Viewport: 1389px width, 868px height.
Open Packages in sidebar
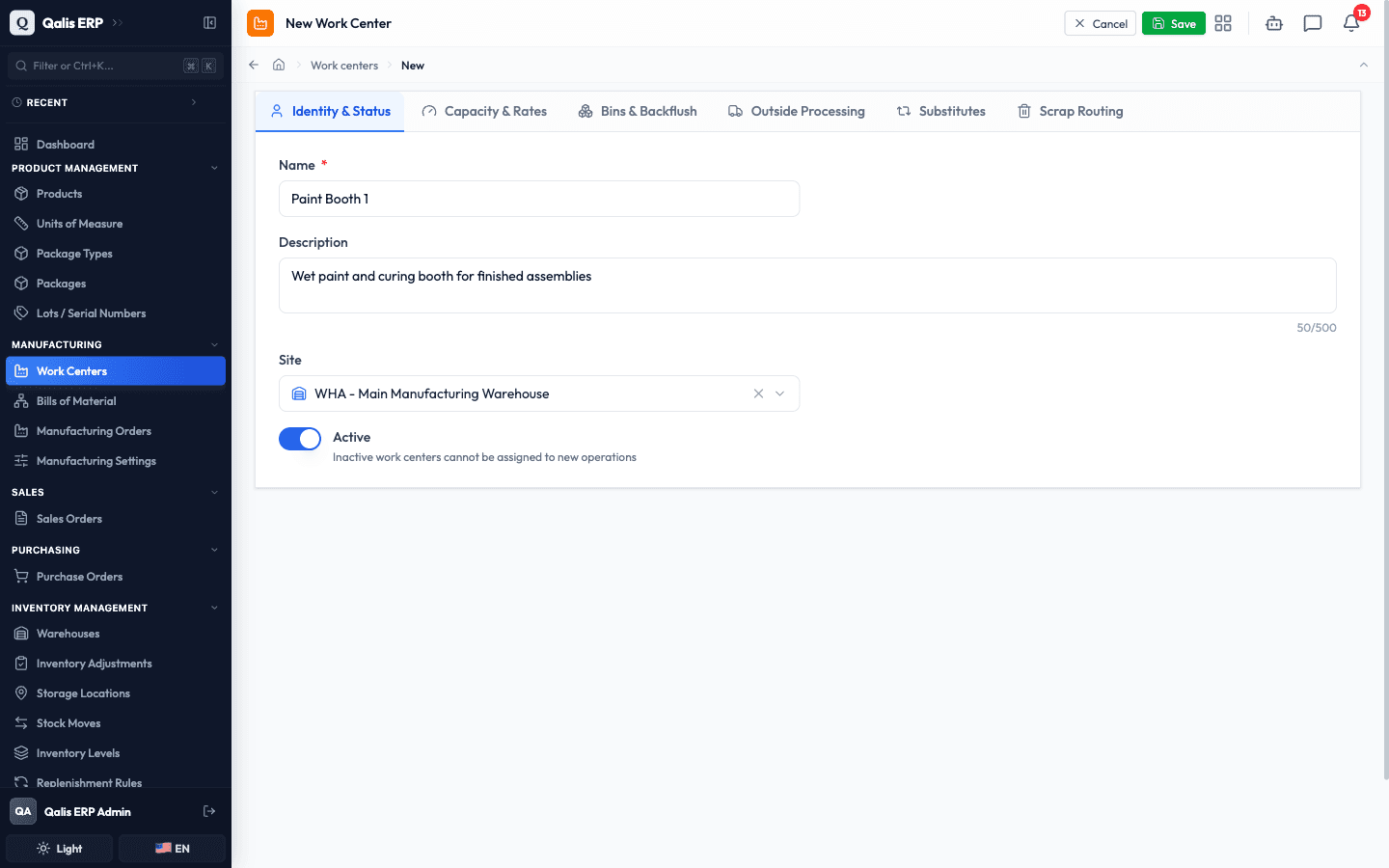point(116,284)
